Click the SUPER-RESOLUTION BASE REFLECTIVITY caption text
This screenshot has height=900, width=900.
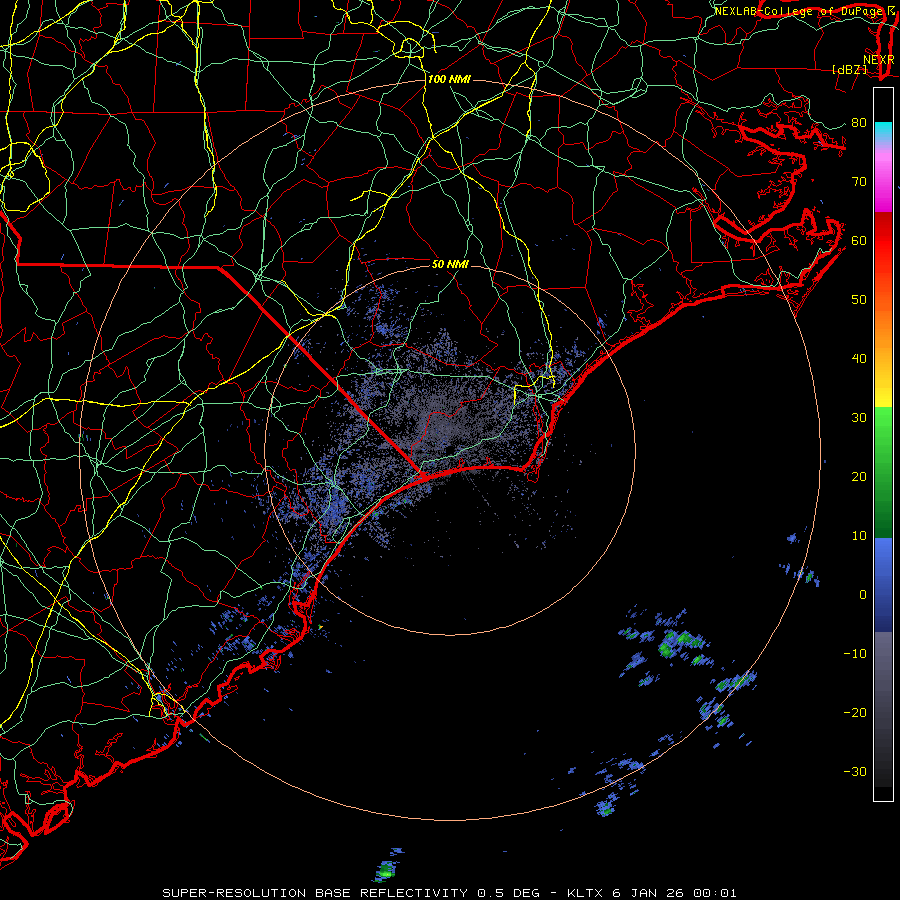click(315, 893)
